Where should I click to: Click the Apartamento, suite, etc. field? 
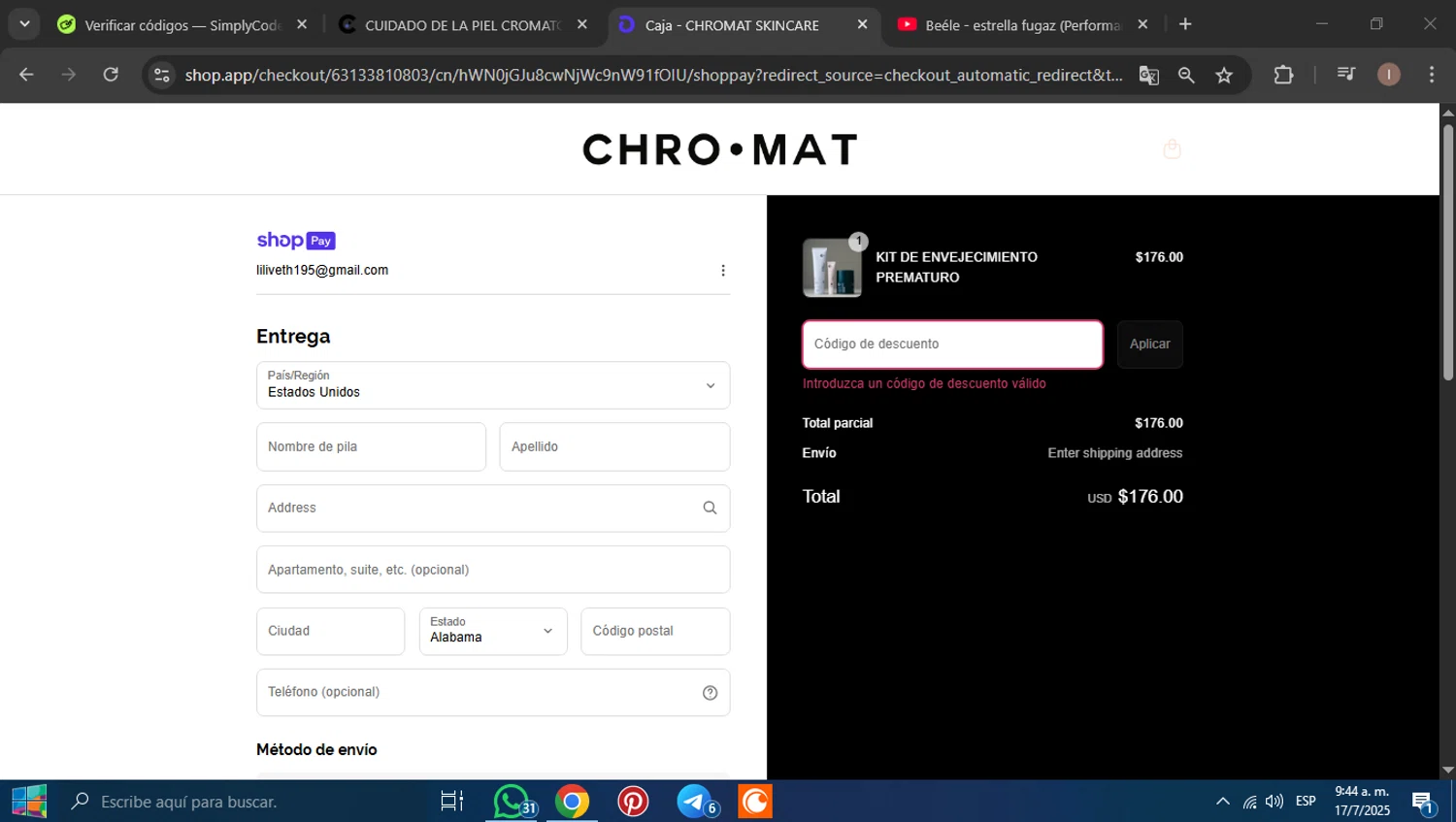[x=493, y=570]
